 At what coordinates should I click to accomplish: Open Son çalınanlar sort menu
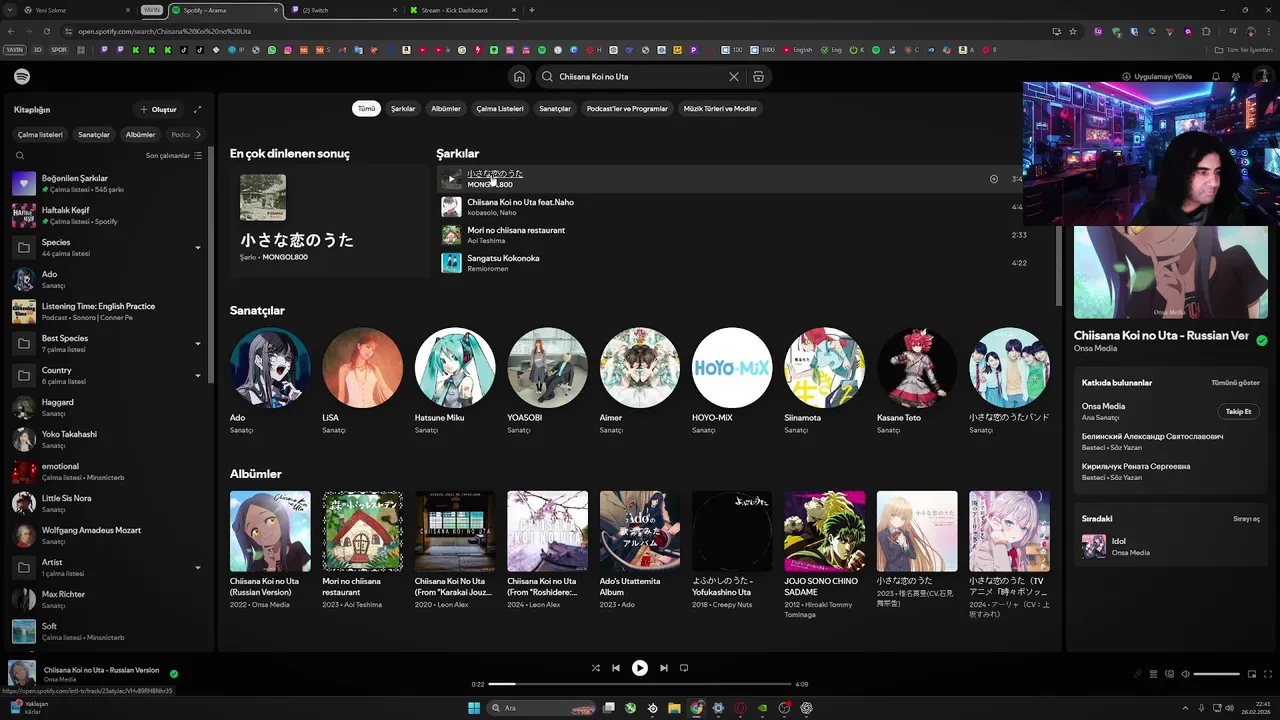coord(174,156)
